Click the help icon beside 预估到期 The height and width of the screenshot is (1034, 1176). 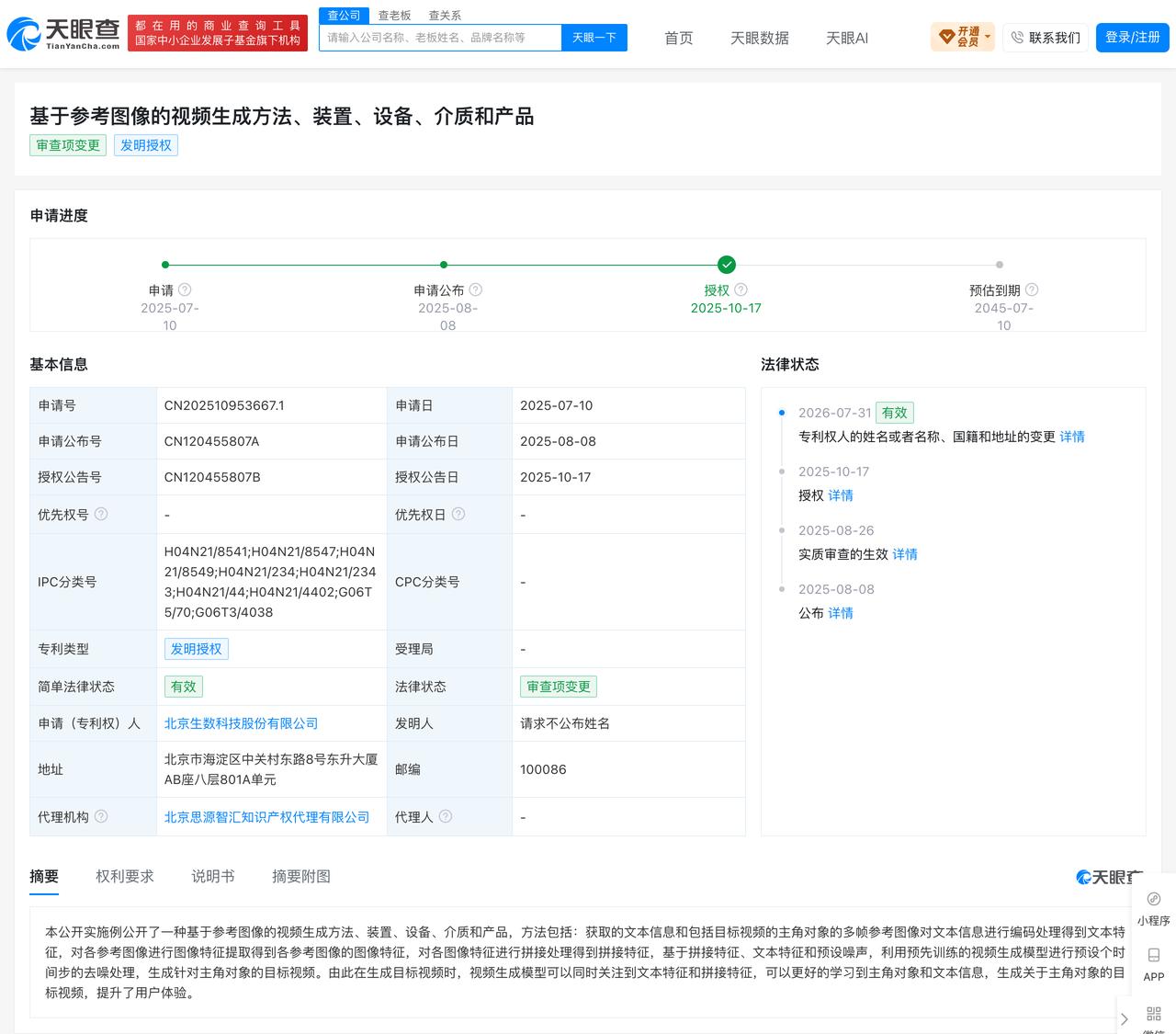click(1032, 290)
